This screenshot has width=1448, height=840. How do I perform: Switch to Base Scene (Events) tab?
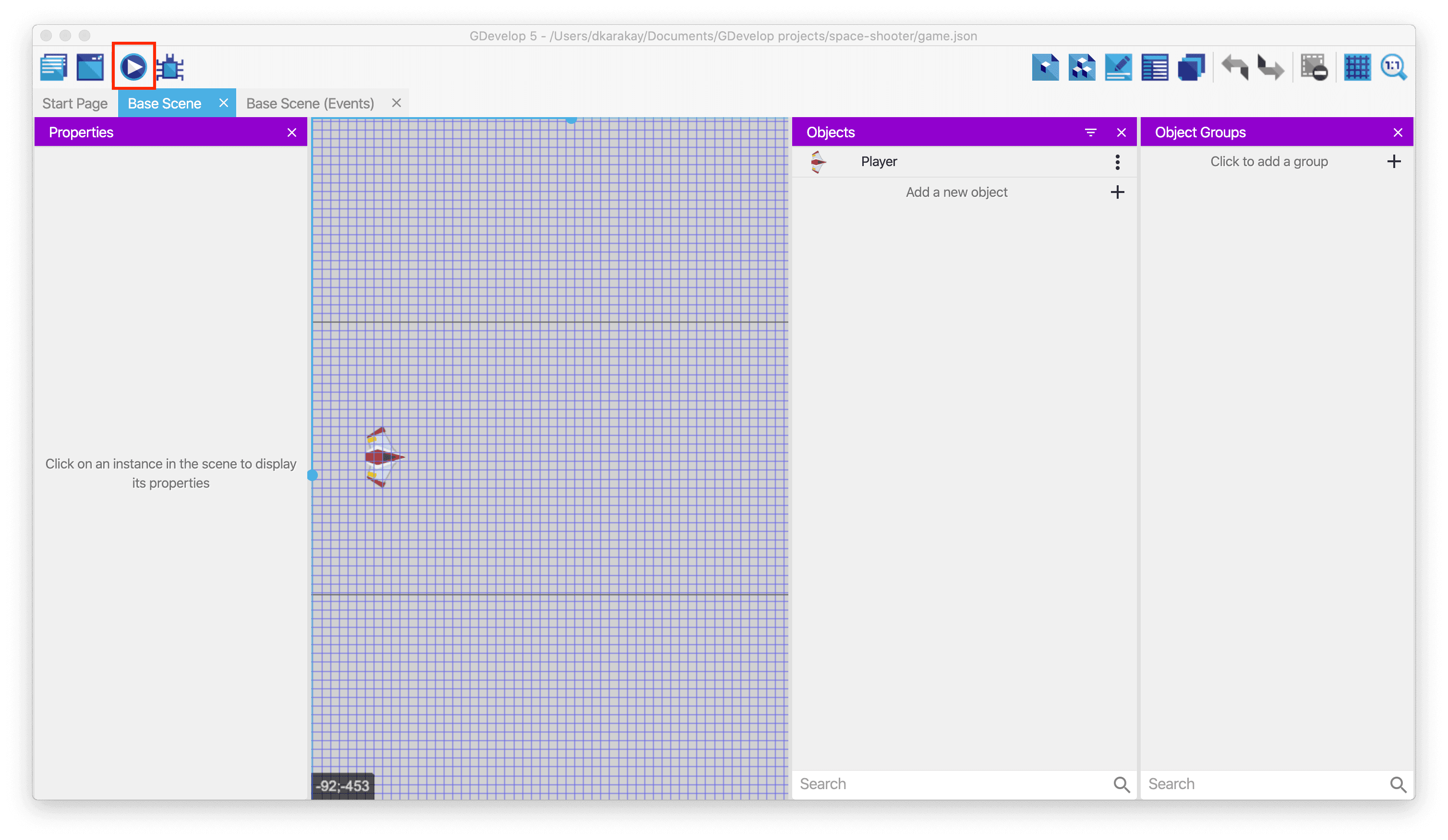click(310, 103)
